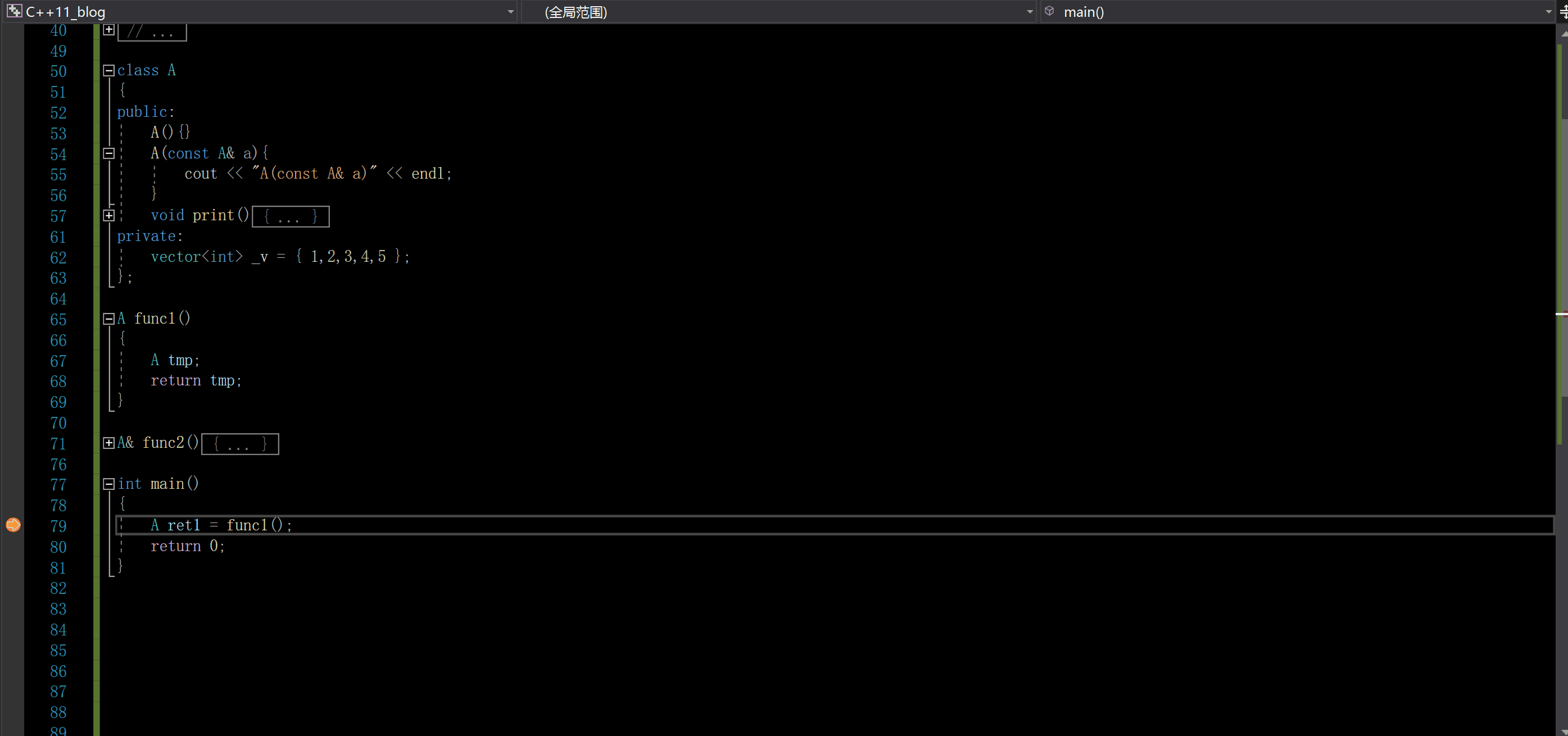
Task: Collapse the A(const A& a) constructor
Action: tap(109, 153)
